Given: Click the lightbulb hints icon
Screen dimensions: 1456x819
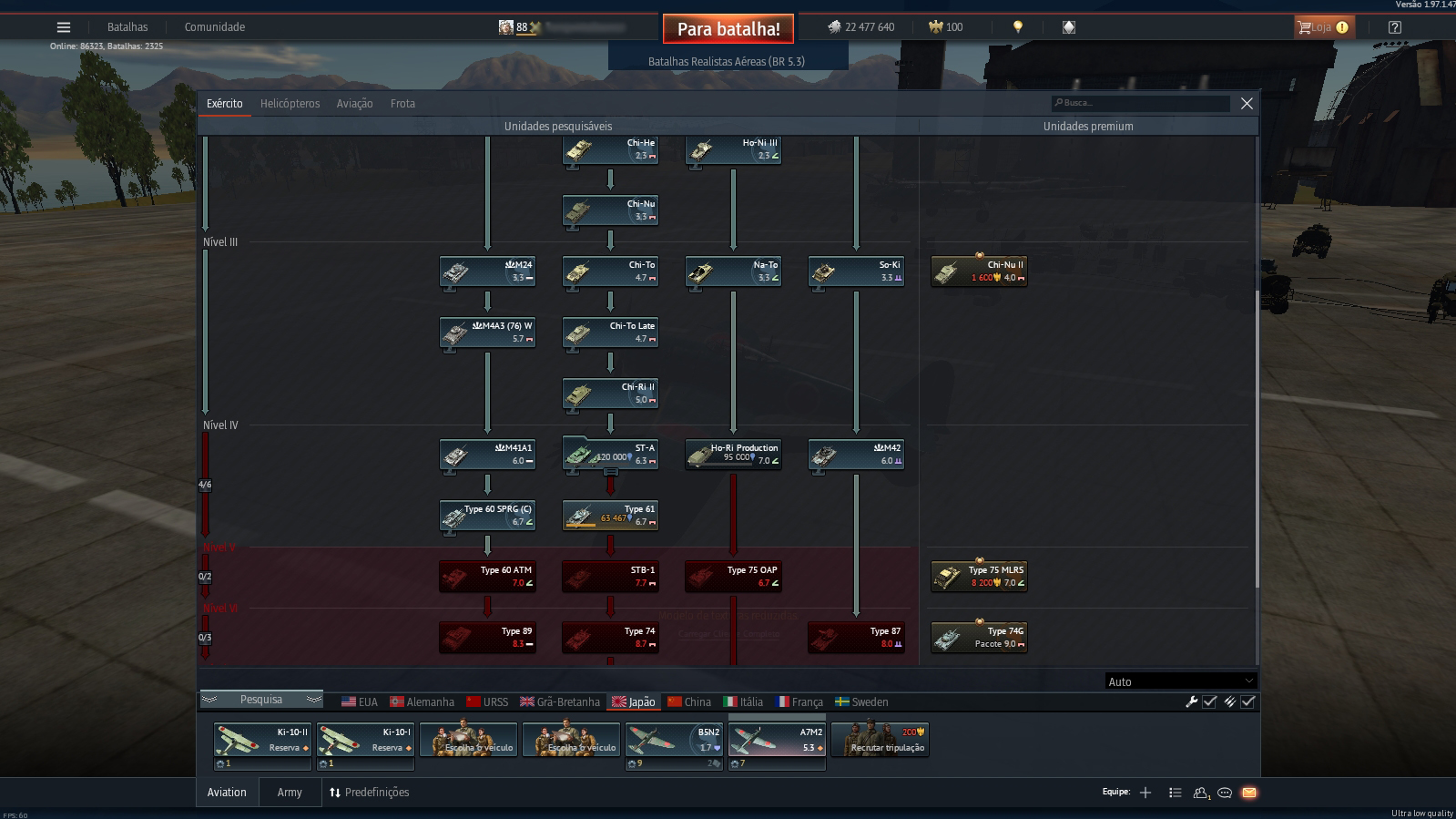Looking at the screenshot, I should tap(1018, 27).
